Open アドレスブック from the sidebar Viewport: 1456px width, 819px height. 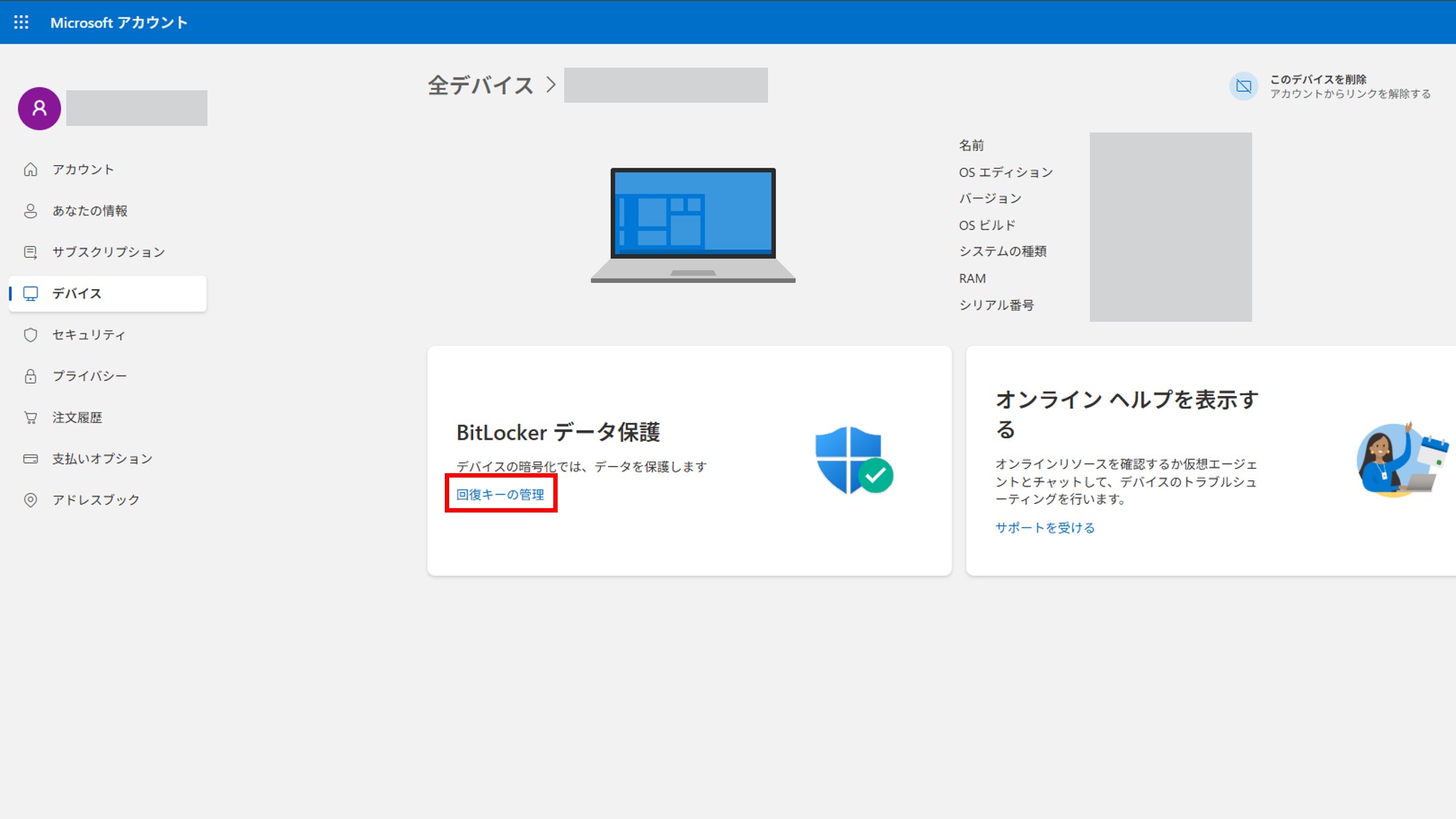click(108, 500)
